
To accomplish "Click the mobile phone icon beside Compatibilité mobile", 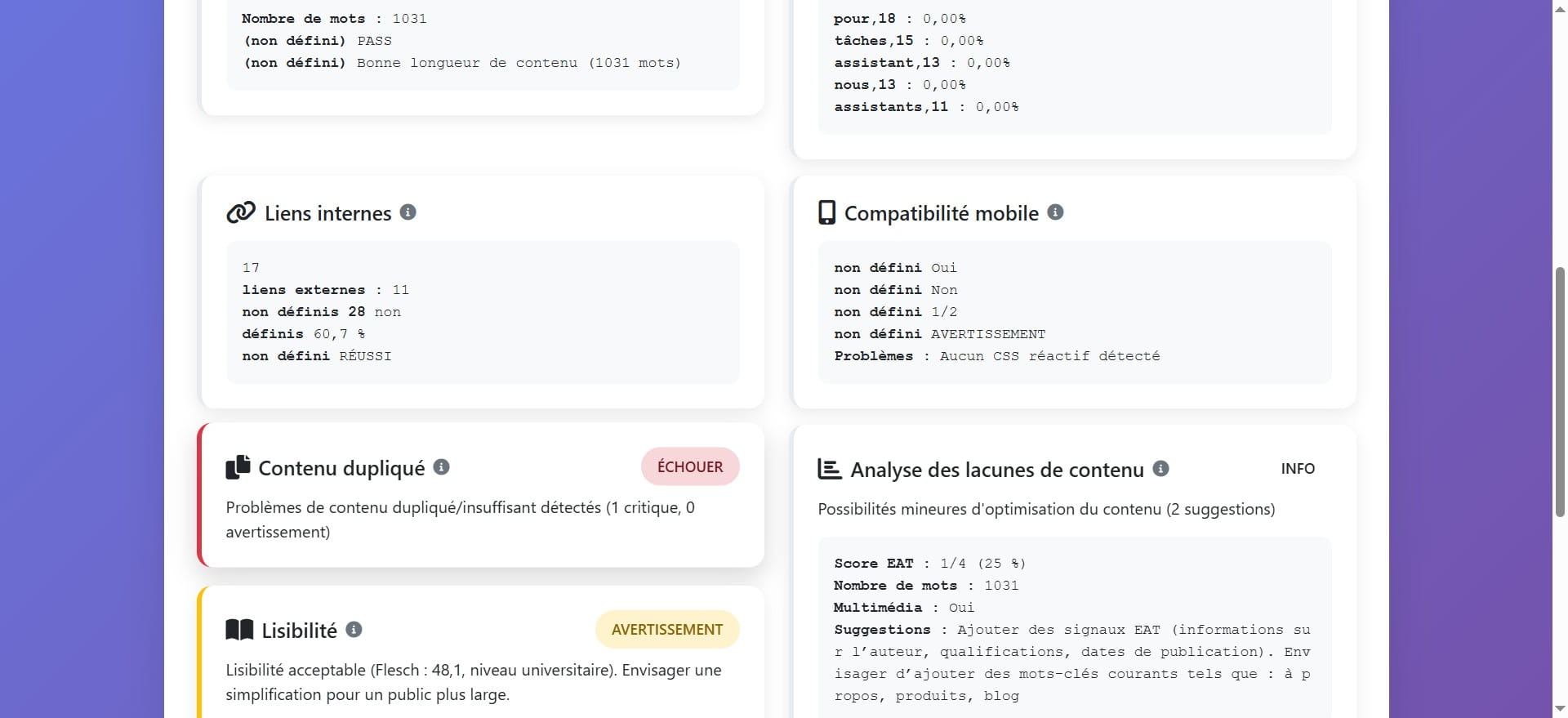I will click(x=826, y=212).
